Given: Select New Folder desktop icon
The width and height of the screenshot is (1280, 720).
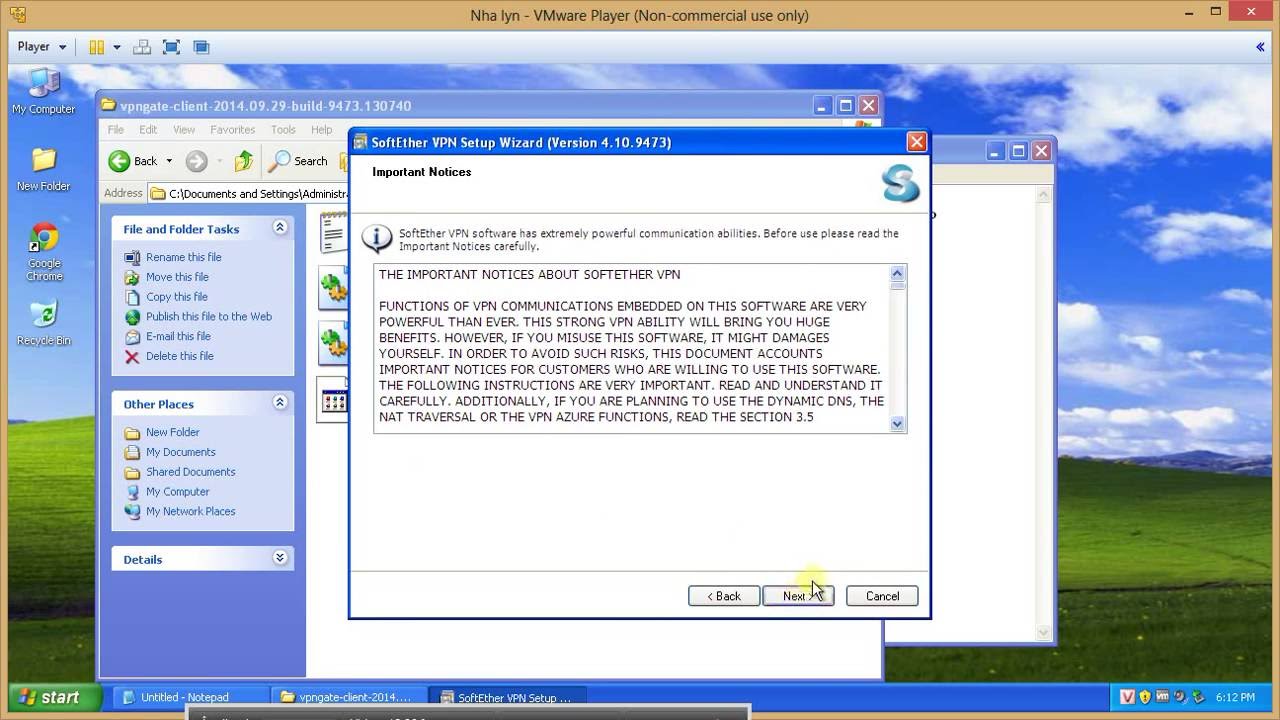Looking at the screenshot, I should 43,169.
